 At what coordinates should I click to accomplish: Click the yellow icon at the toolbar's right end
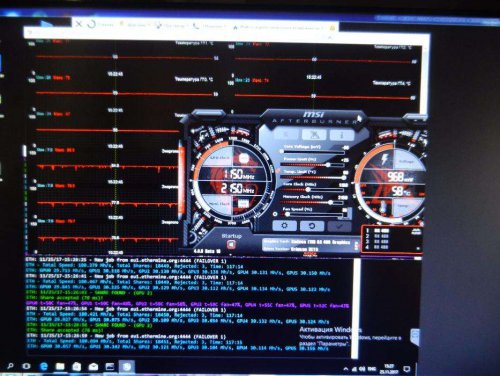(x=332, y=28)
